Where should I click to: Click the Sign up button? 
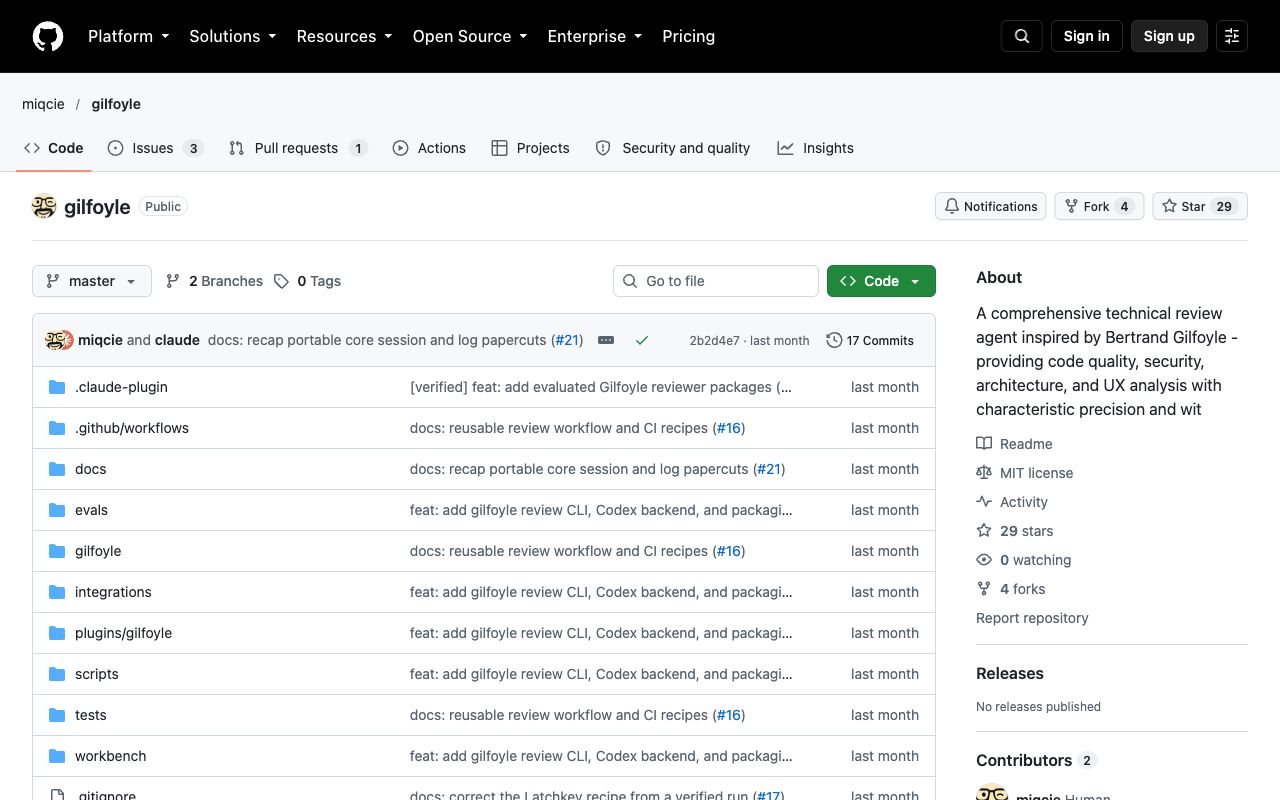[x=1169, y=36]
